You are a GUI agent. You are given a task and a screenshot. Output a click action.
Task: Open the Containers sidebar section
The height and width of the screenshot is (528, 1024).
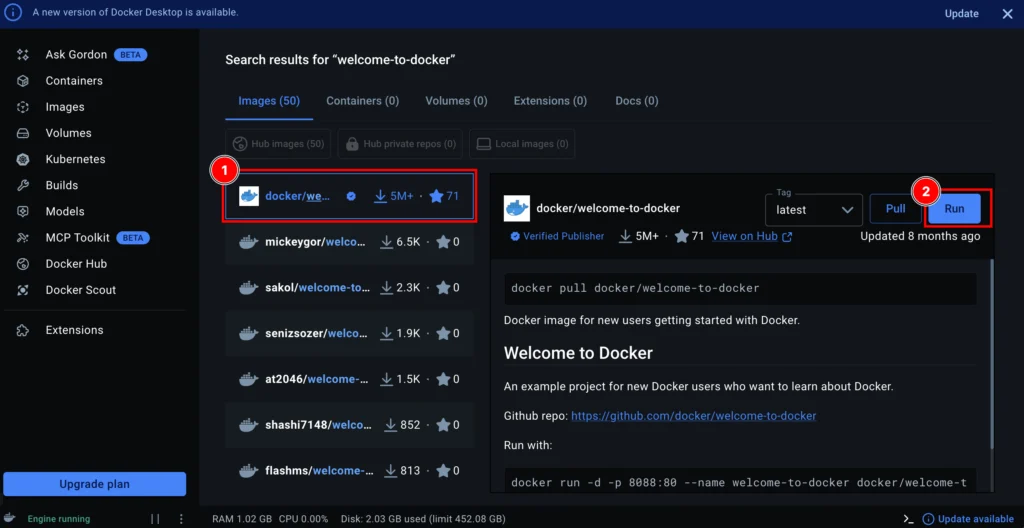tap(73, 80)
